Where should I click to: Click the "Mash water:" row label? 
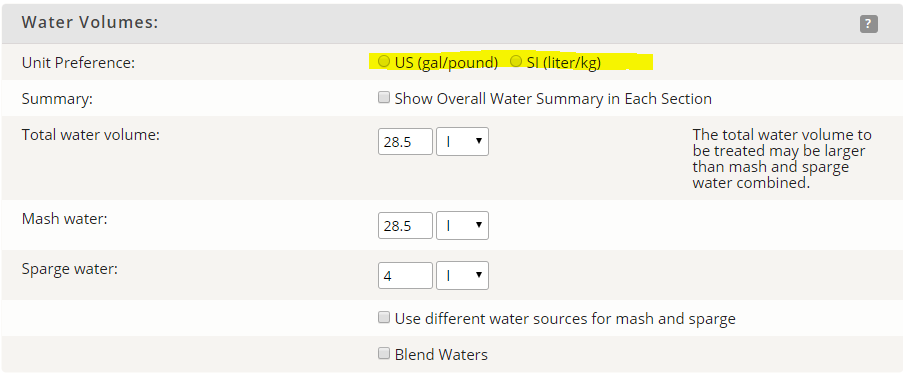click(64, 219)
